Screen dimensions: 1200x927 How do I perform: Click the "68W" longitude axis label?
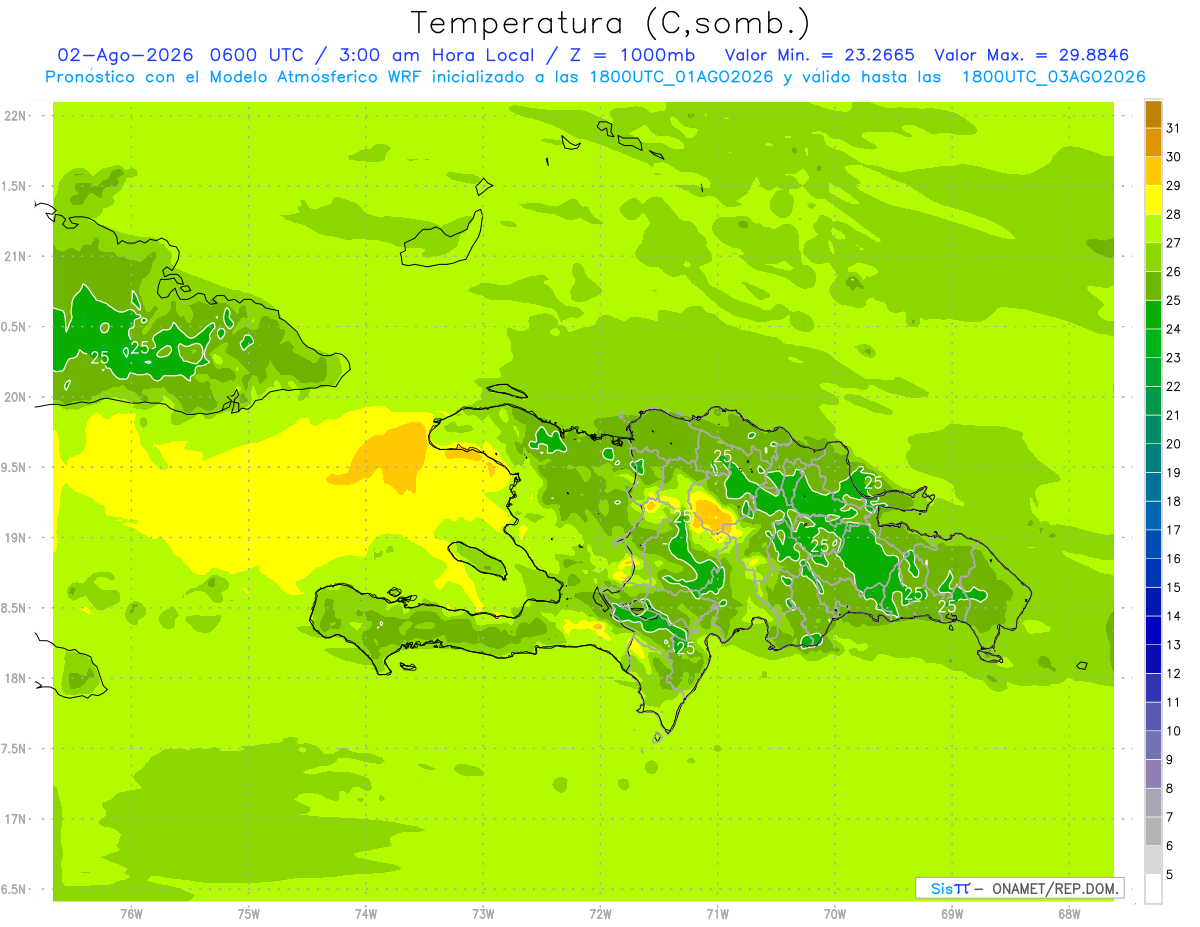(1069, 913)
